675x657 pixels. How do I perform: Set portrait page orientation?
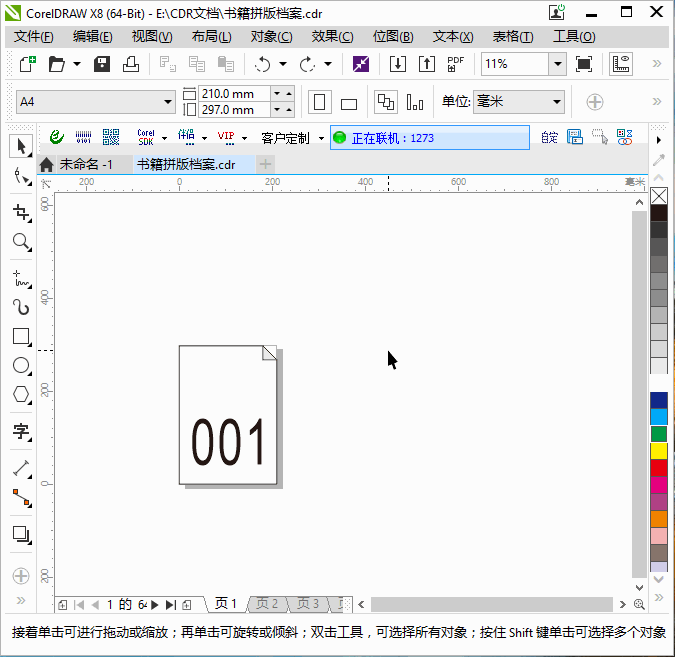(x=319, y=102)
